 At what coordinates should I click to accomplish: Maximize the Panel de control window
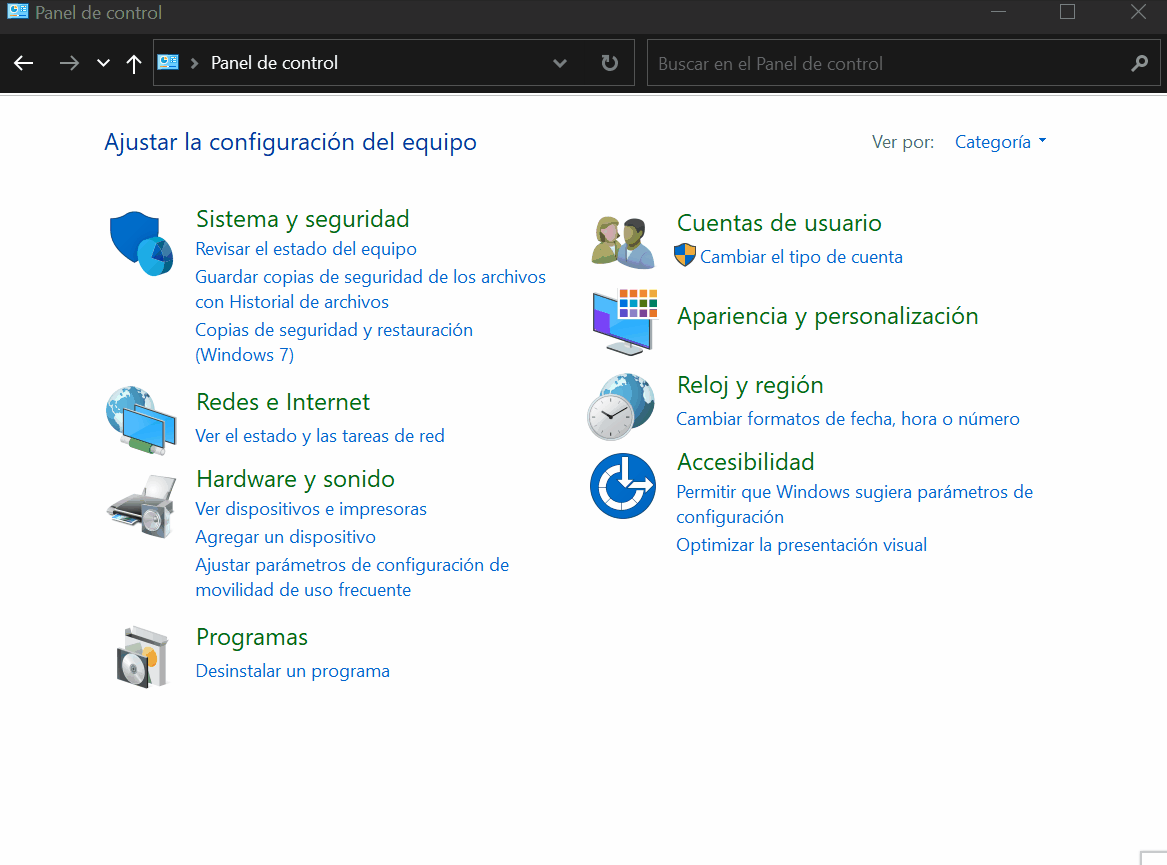[1067, 11]
